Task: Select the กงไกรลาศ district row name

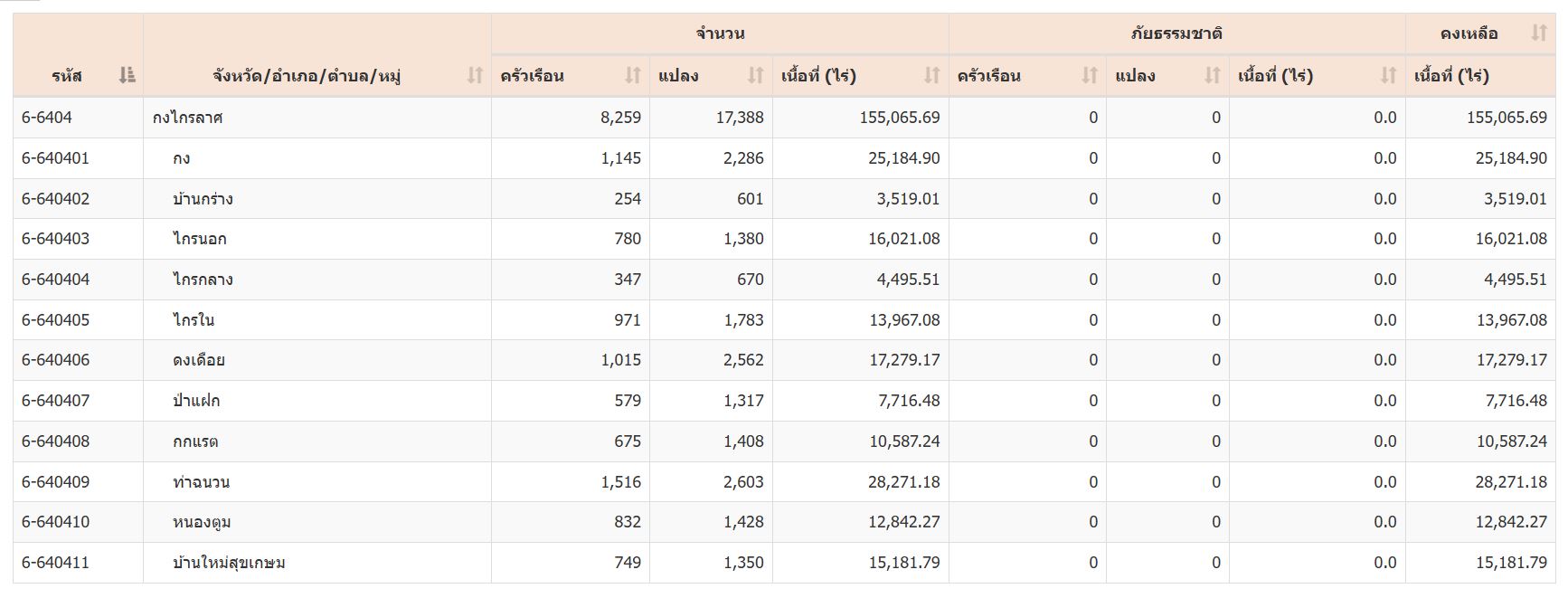Action: (x=188, y=118)
